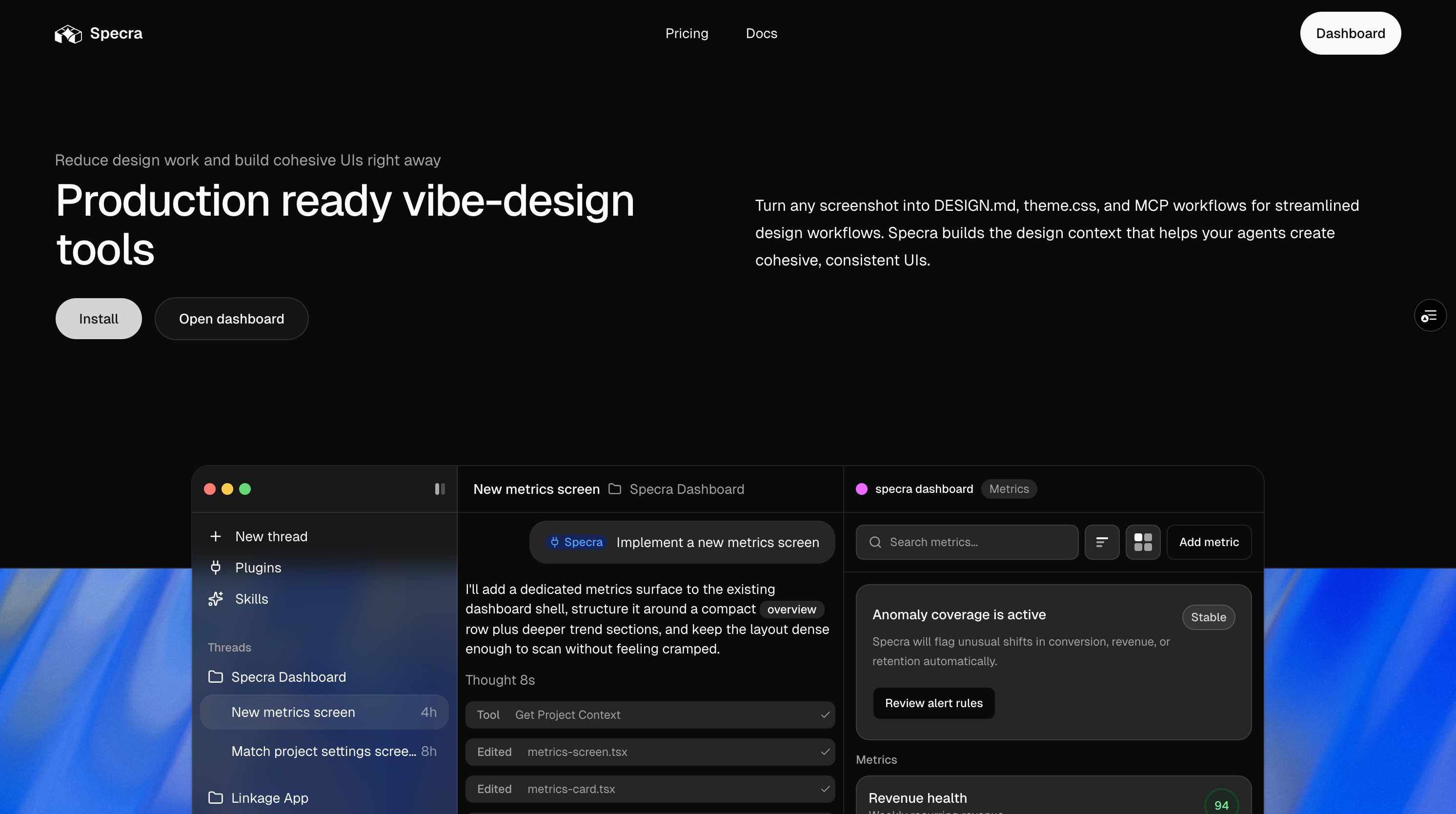Expand the Thought 8s section

[x=500, y=680]
